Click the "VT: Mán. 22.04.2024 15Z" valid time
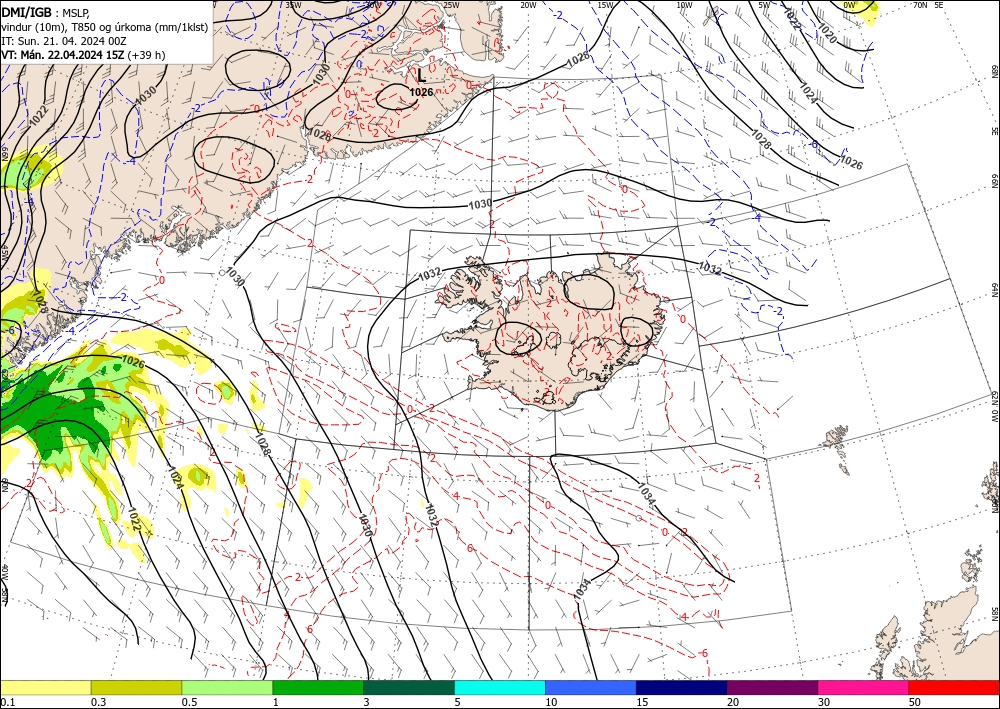 point(63,55)
